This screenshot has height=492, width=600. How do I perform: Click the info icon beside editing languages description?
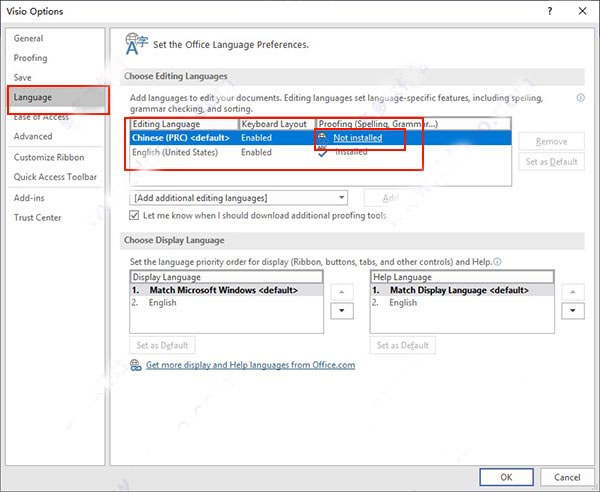pos(580,98)
